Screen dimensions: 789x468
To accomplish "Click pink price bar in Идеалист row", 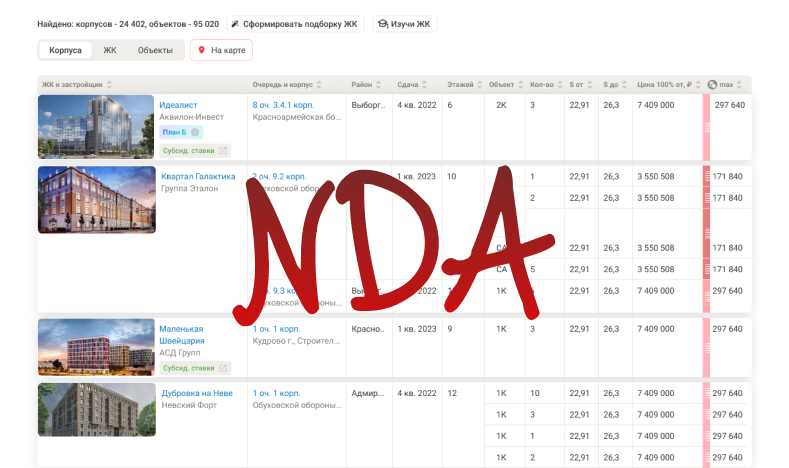I will click(706, 127).
